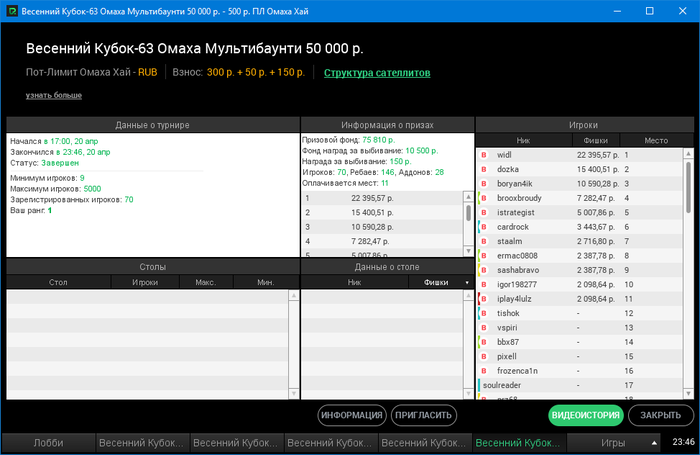Click the bounty icon beside tishok

point(483,313)
